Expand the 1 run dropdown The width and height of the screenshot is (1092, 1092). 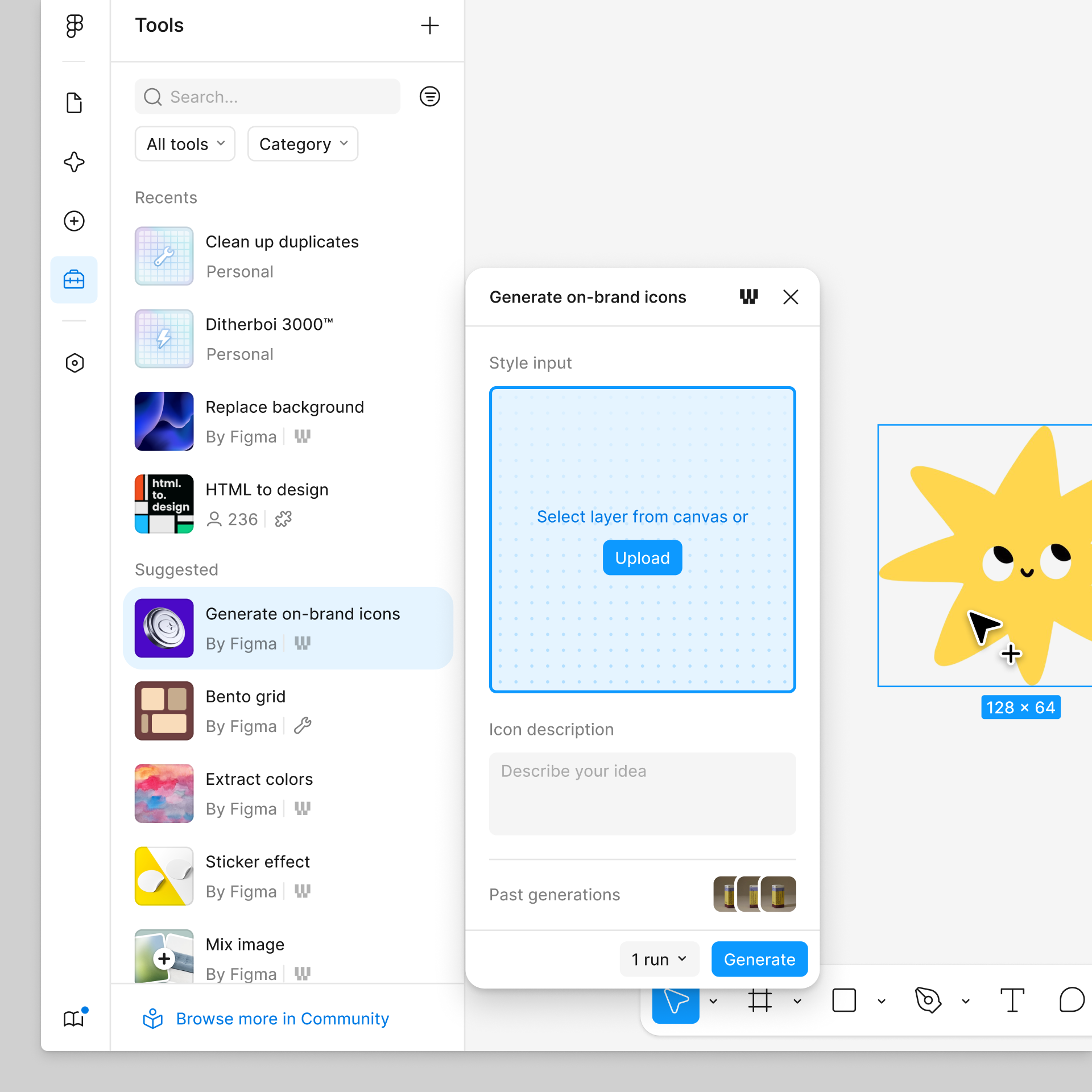(x=660, y=959)
